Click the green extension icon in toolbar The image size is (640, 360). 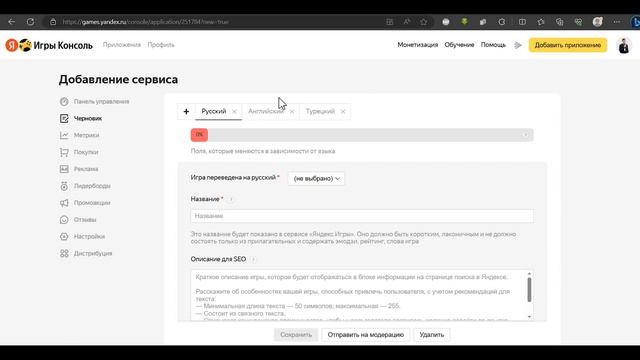tap(464, 22)
